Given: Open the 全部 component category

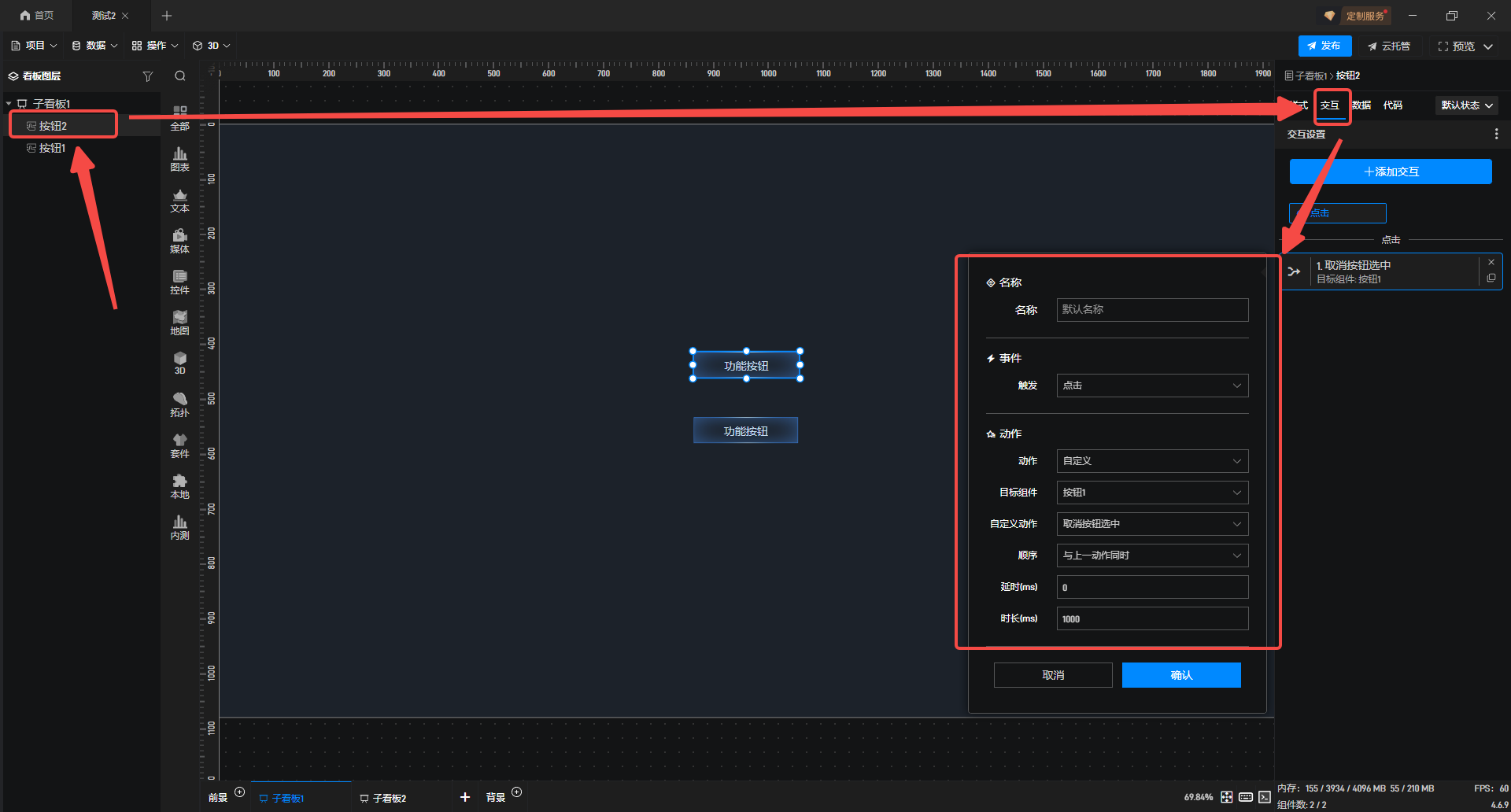Looking at the screenshot, I should click(179, 118).
